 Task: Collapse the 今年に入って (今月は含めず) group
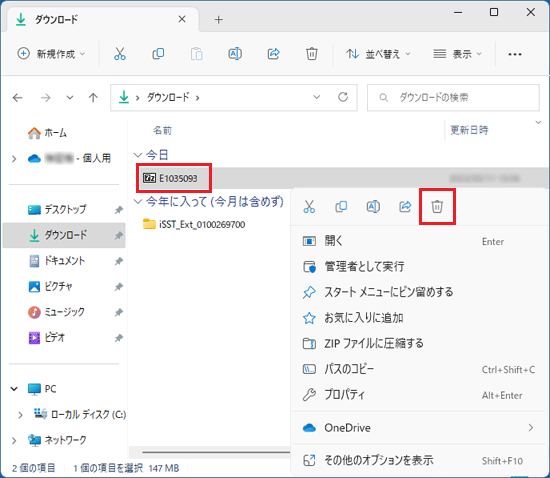click(138, 201)
